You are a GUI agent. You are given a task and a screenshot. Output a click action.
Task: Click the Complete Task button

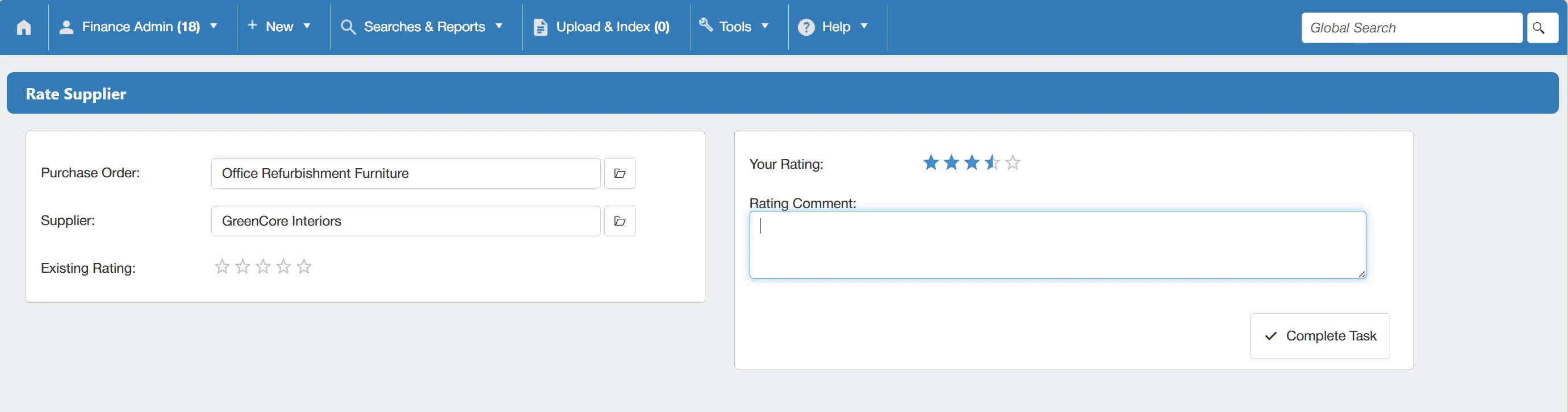coord(1320,336)
